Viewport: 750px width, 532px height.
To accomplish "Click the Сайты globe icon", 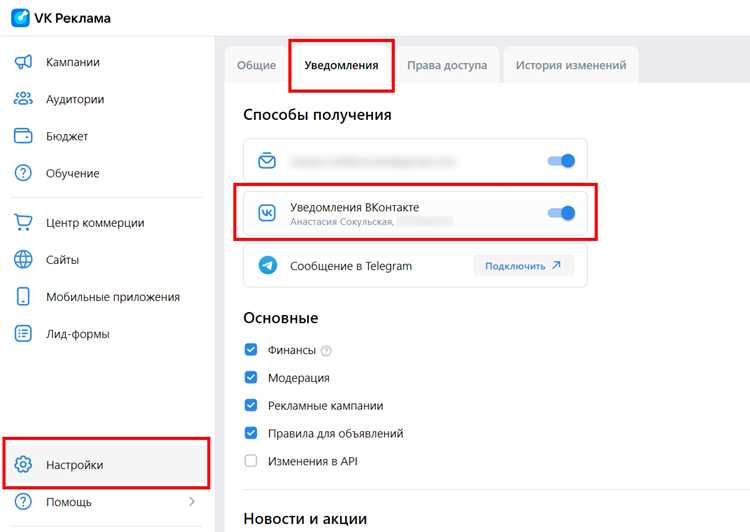I will 23,259.
